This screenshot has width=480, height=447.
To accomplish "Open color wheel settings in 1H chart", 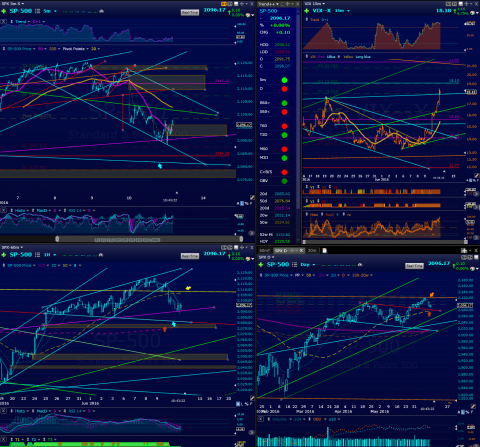I will (248, 258).
